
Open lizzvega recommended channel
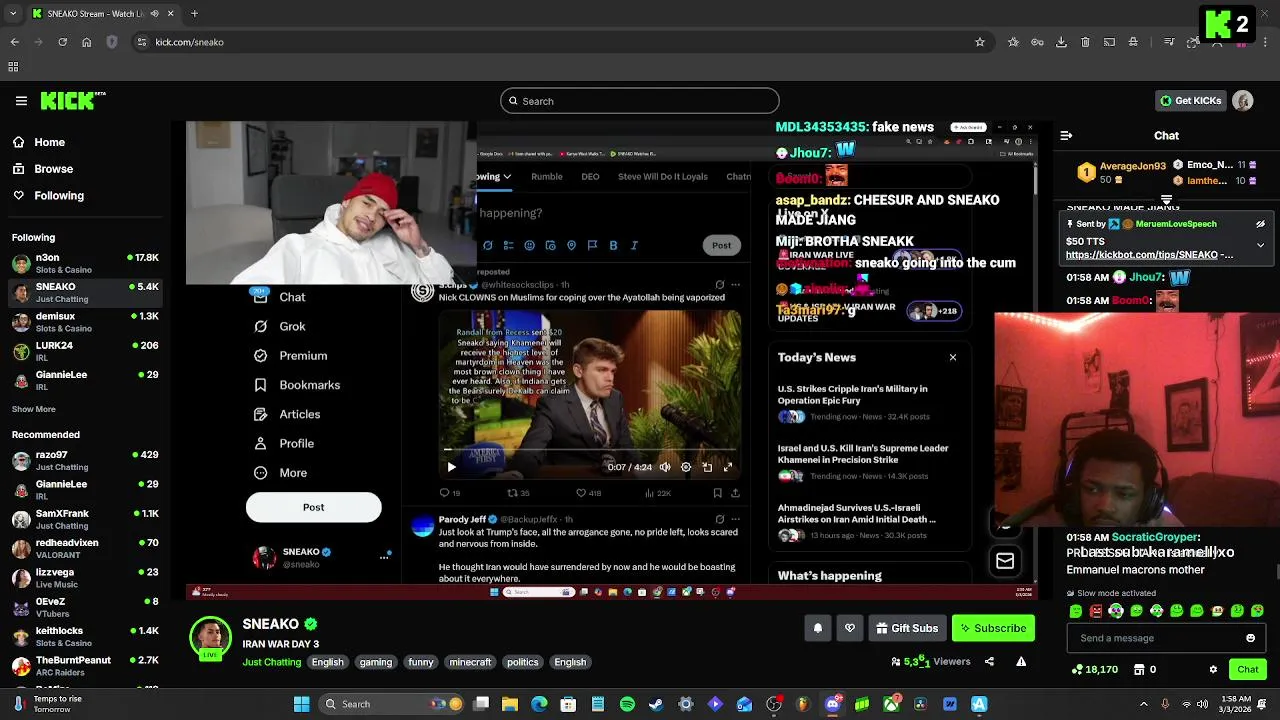pos(85,578)
